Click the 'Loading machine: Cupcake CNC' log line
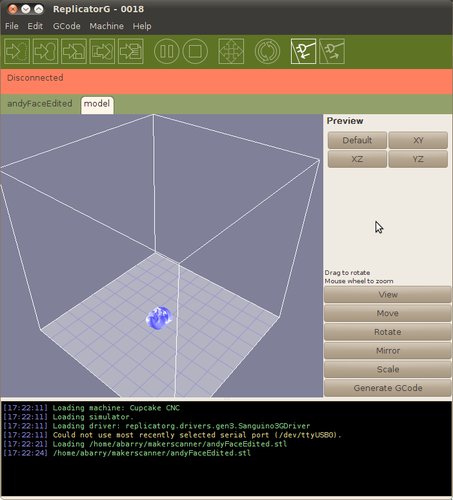 (91, 408)
